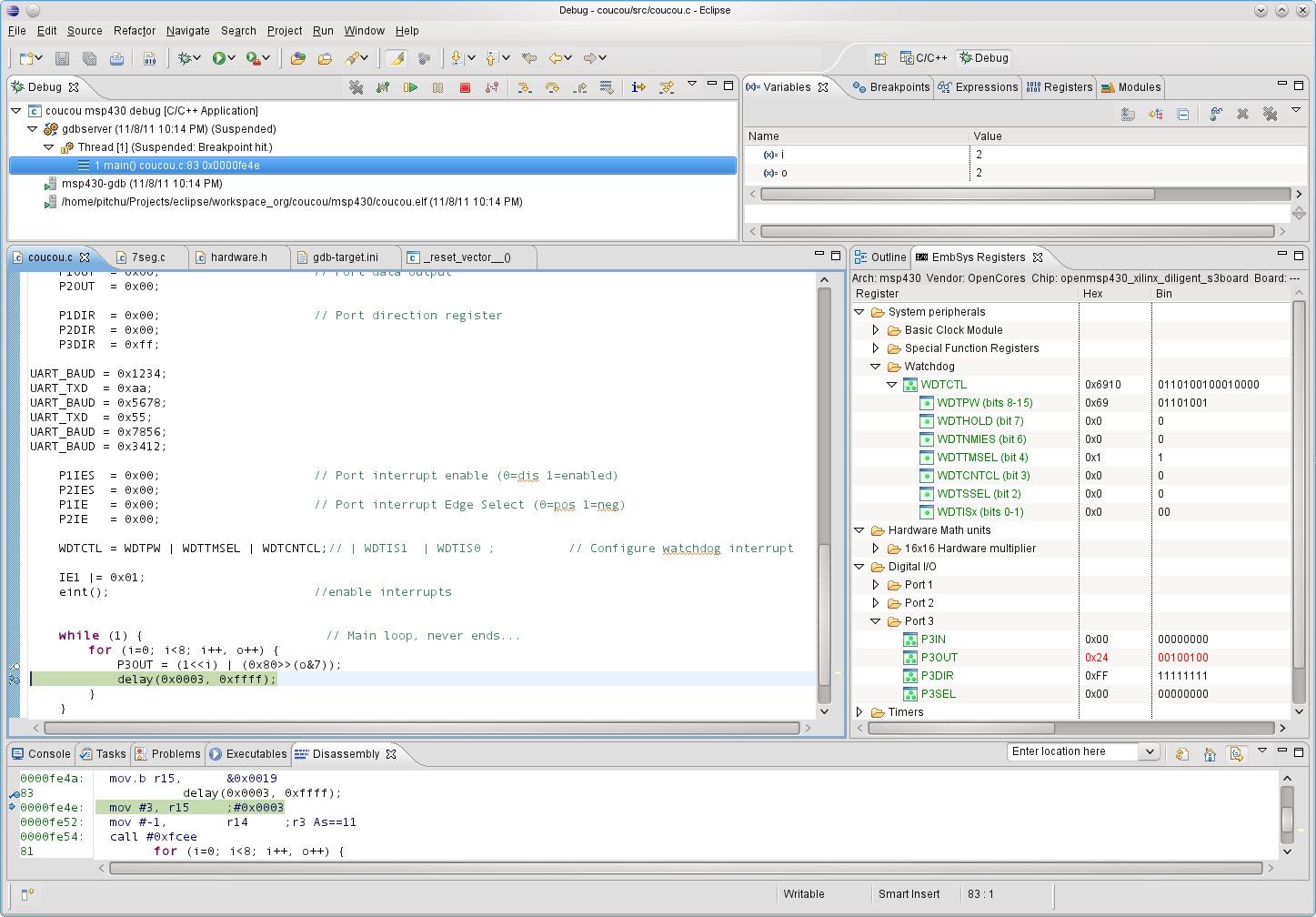Click the code editor horizontal scrollbar
Image resolution: width=1316 pixels, height=917 pixels.
(x=423, y=728)
